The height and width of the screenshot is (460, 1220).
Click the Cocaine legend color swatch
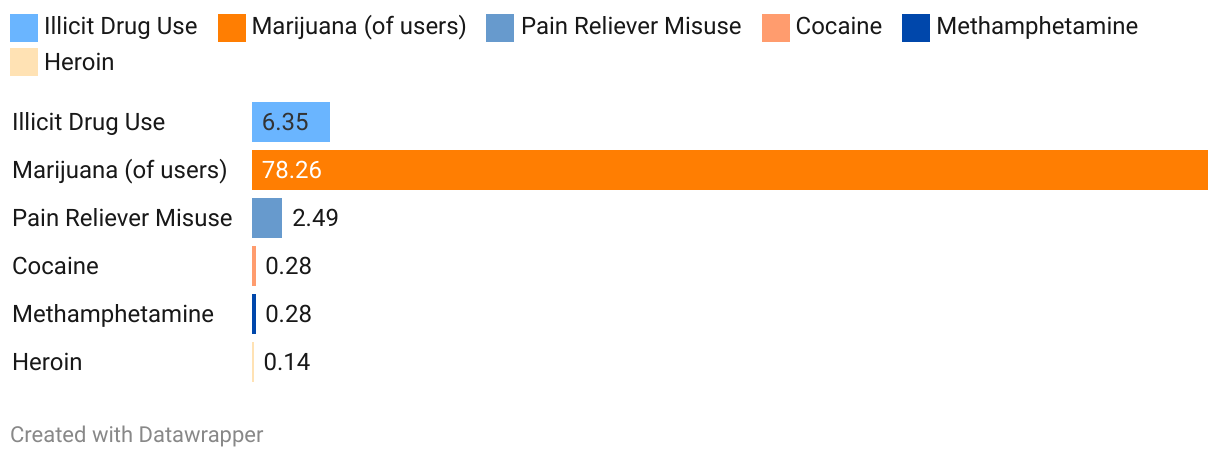pyautogui.click(x=776, y=27)
